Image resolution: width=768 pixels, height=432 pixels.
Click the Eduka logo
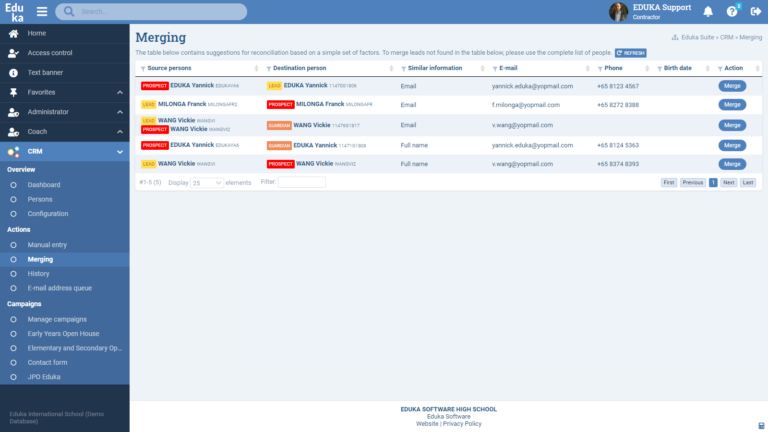tap(15, 12)
